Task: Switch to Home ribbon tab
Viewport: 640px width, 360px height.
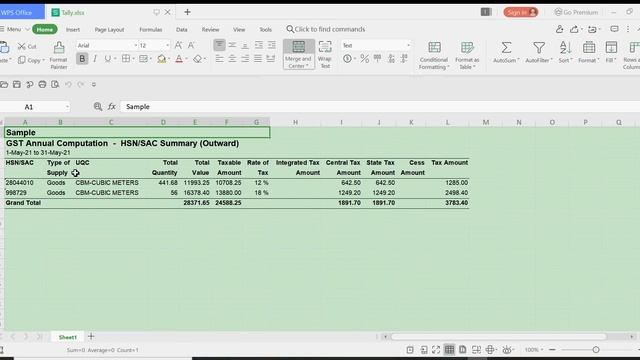Action: [x=44, y=29]
